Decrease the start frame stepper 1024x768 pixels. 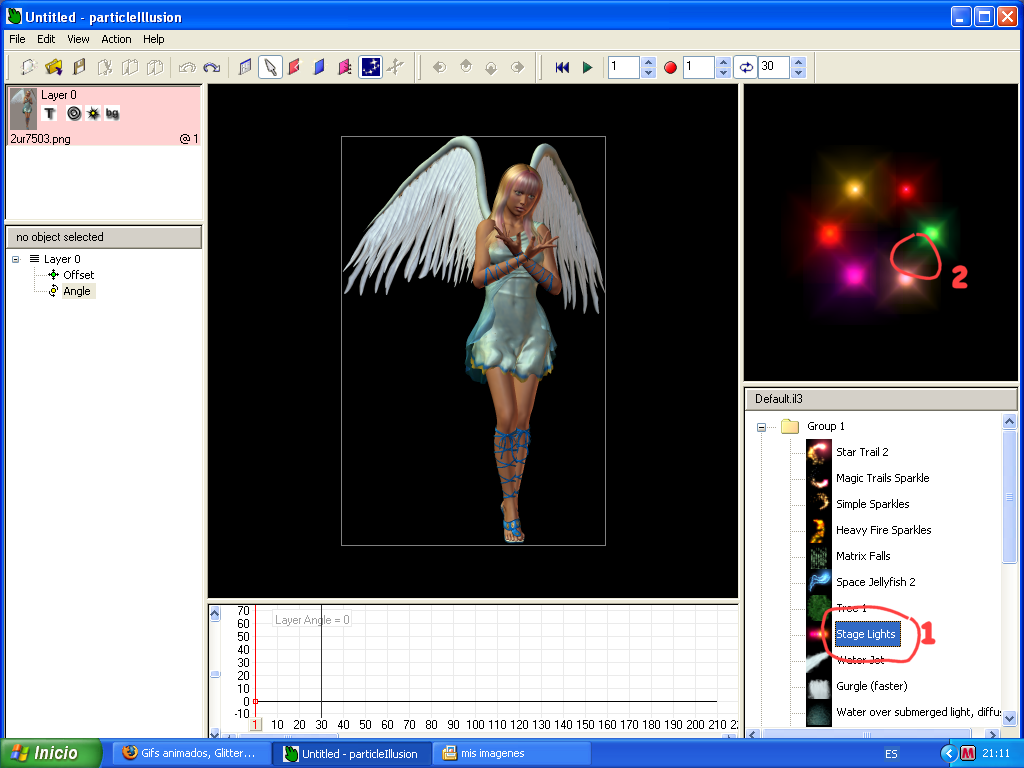724,72
